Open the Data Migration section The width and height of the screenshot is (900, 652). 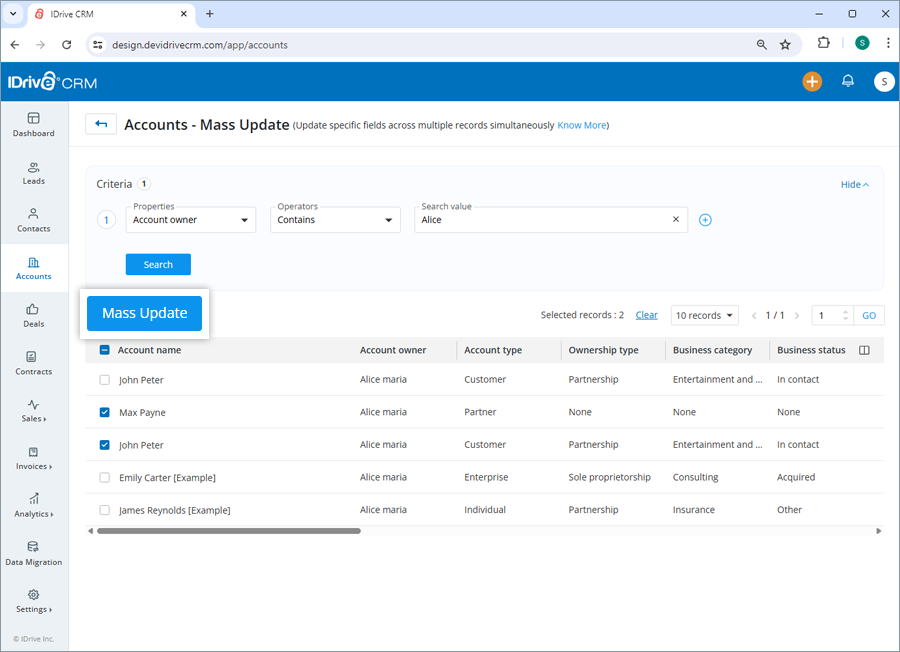33,554
